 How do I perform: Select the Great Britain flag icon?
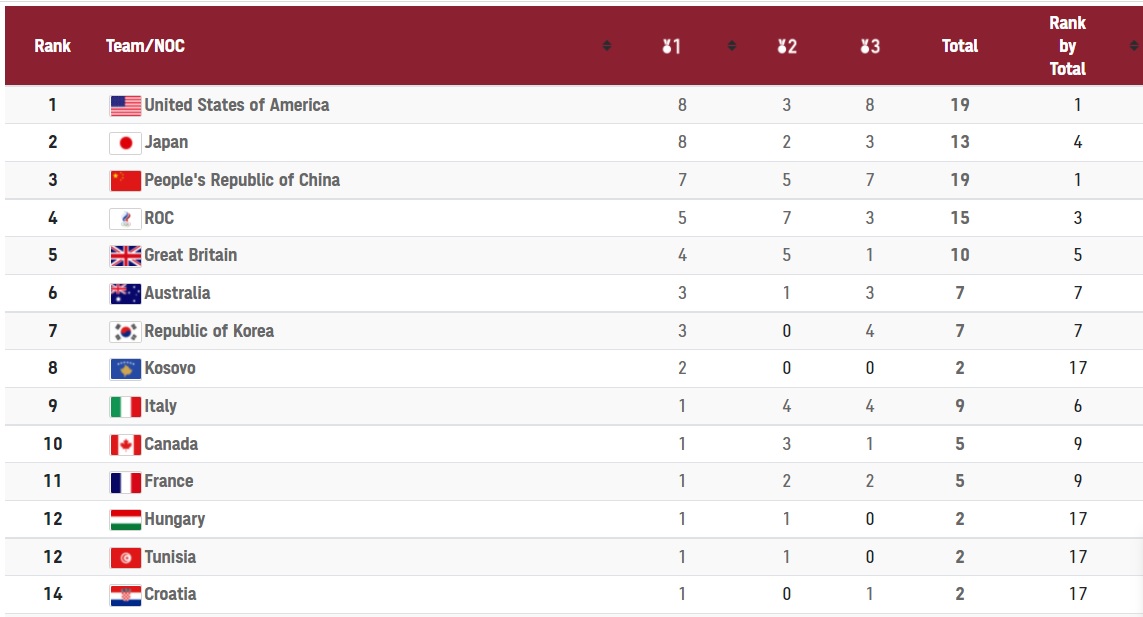pos(125,256)
